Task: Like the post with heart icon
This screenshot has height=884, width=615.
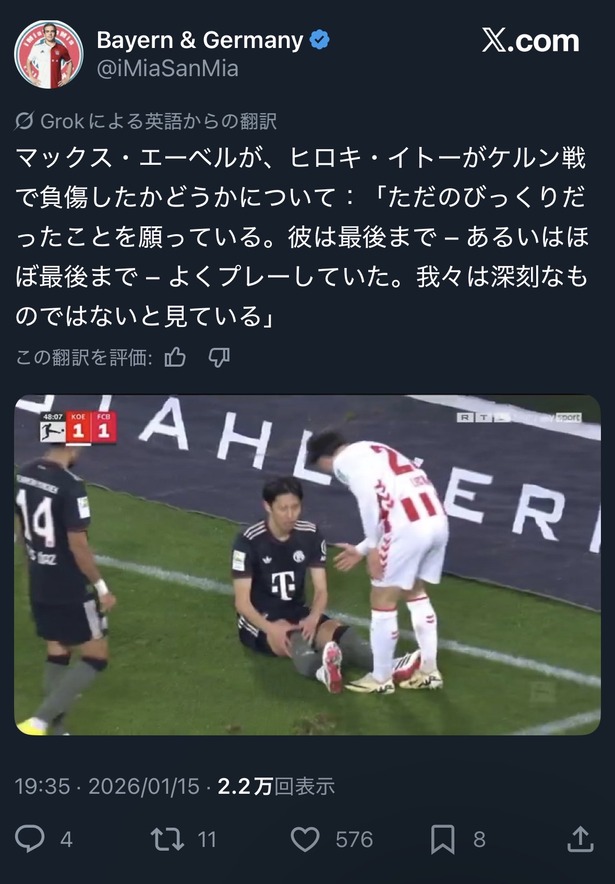Action: click(305, 839)
